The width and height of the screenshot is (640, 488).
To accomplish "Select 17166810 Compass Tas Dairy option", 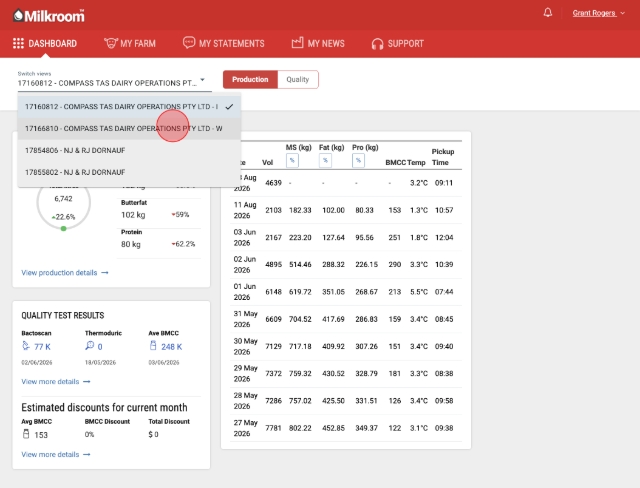I will pos(129,129).
